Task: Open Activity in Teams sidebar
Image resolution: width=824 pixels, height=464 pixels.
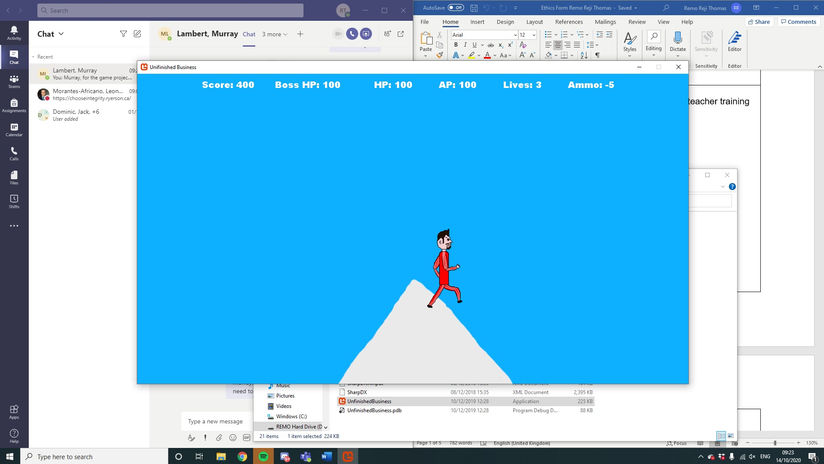Action: tap(14, 33)
